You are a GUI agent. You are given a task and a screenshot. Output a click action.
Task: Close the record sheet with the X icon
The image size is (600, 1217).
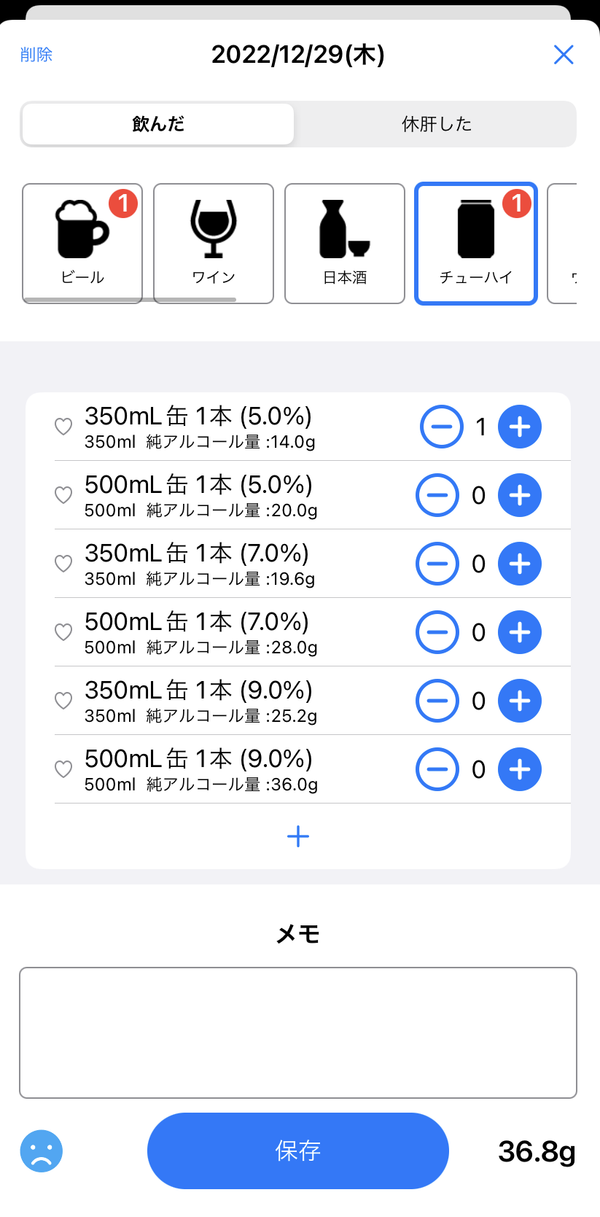pyautogui.click(x=564, y=55)
